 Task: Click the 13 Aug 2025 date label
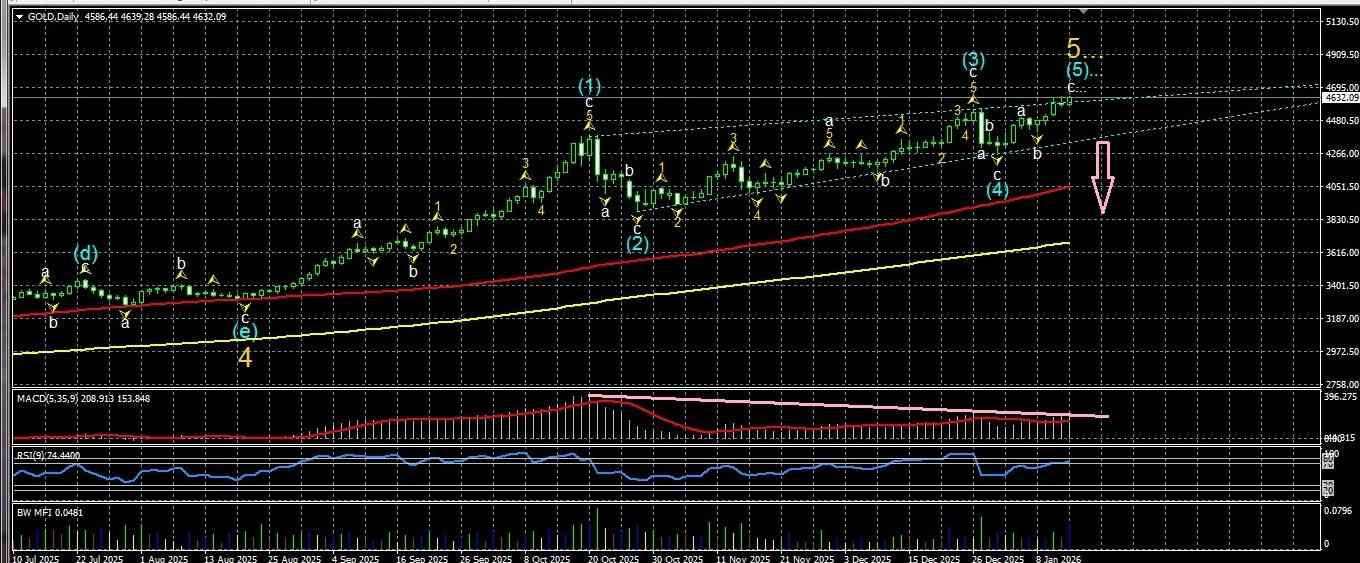point(232,558)
